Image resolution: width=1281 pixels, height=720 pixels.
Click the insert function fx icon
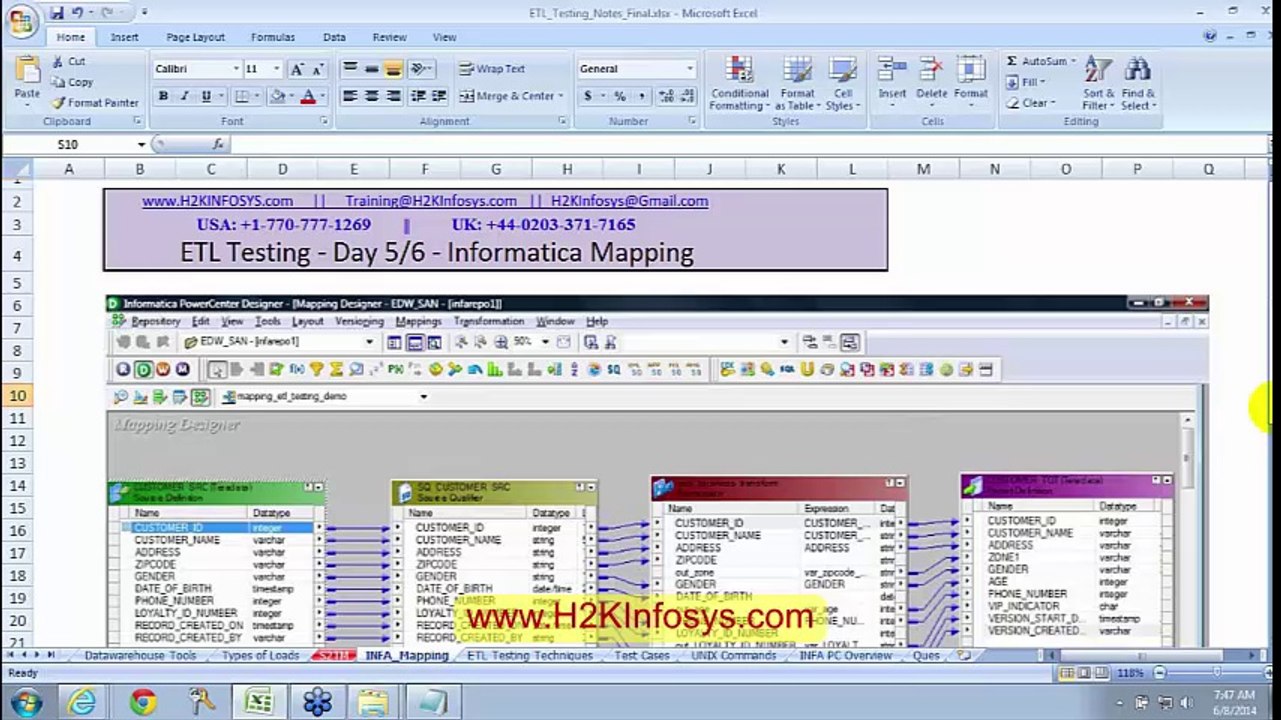pyautogui.click(x=218, y=144)
